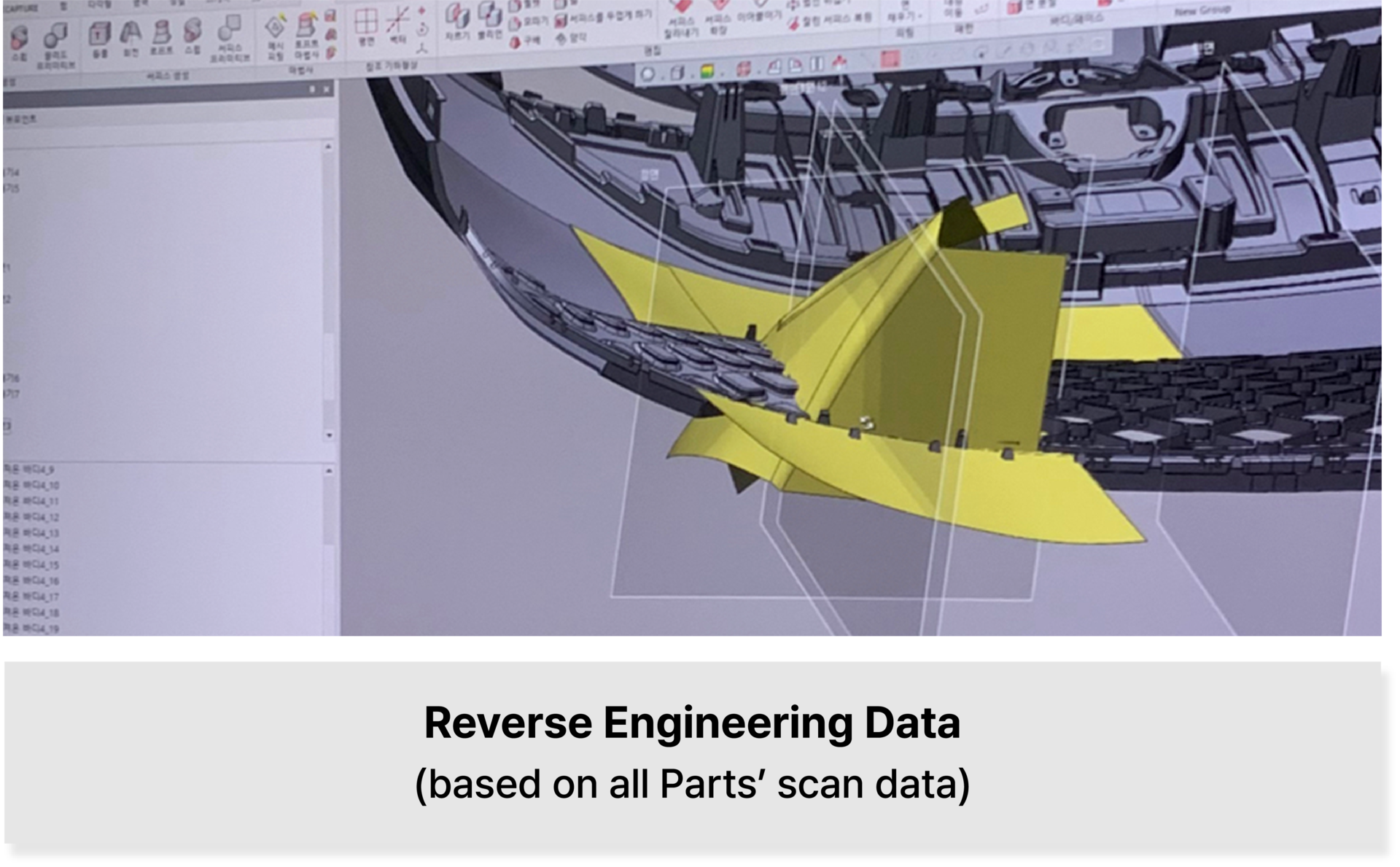1400x867 pixels.
Task: Toggle the red shaded view button in the view toolbar
Action: point(890,59)
